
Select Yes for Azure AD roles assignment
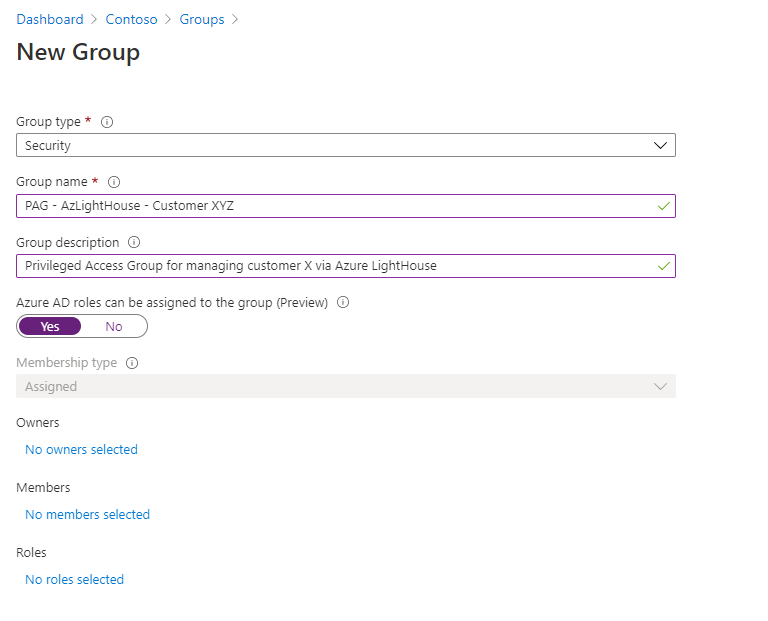[50, 326]
